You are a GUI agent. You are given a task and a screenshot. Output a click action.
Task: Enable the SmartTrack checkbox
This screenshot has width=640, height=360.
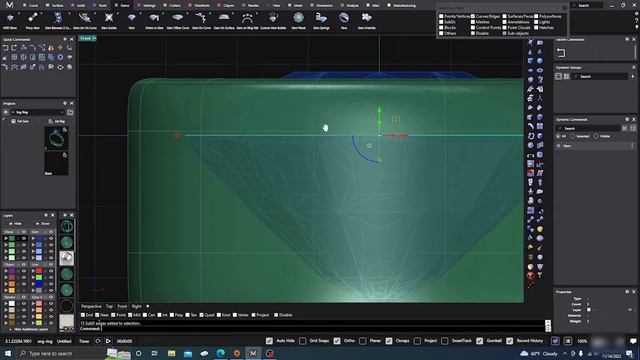coord(444,341)
